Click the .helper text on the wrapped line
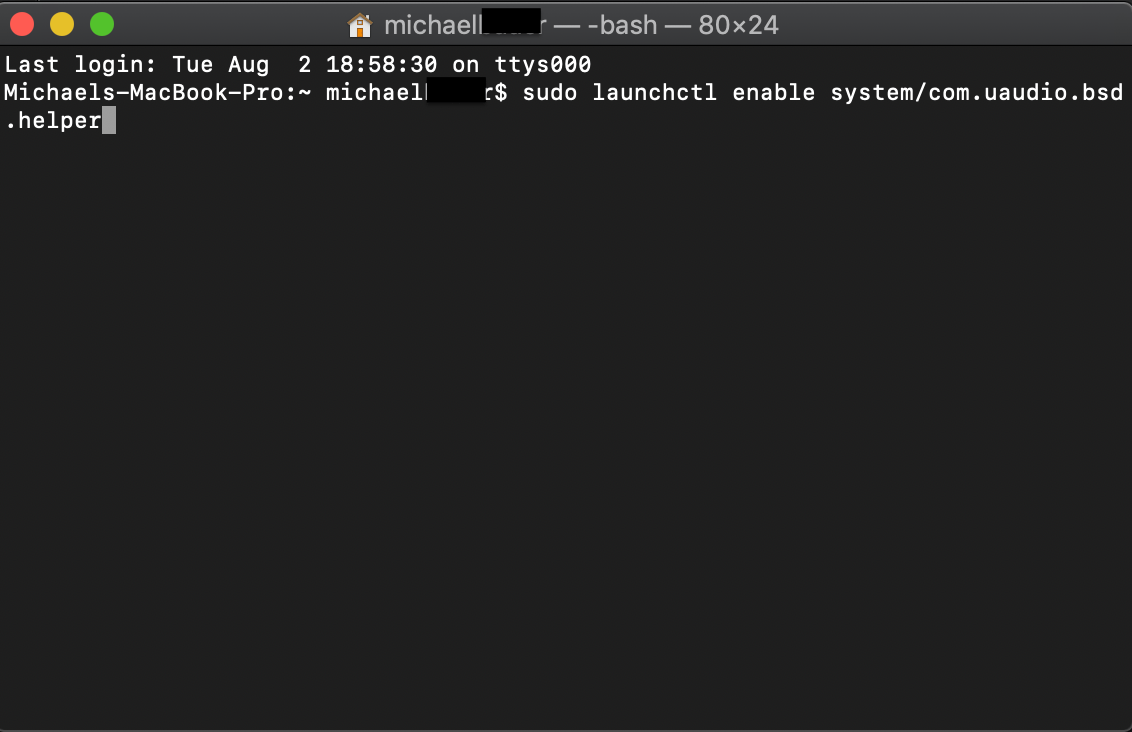 coord(52,120)
